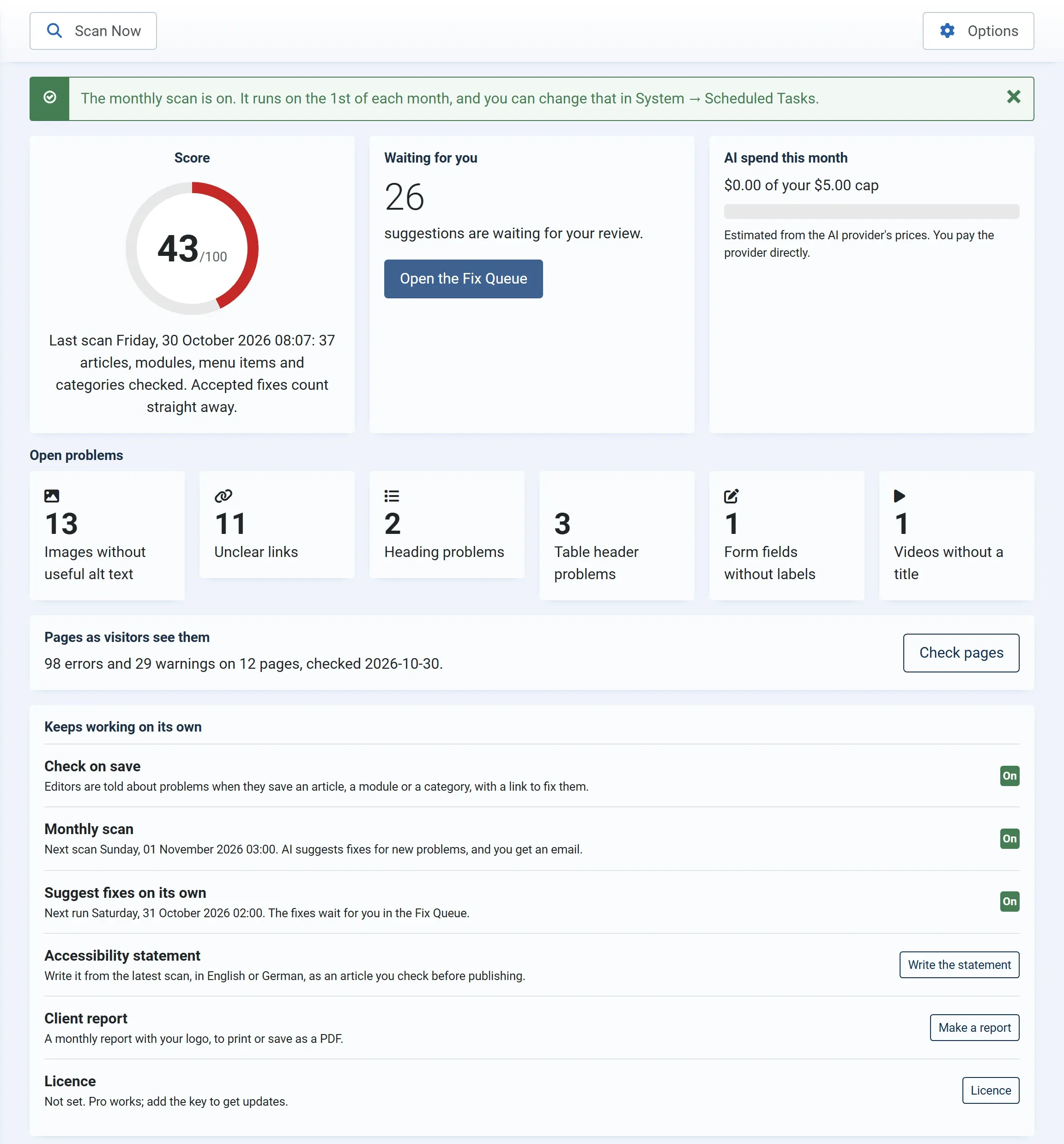Open the Fix Queue
Screen dimensions: 1064x1144
click(463, 278)
